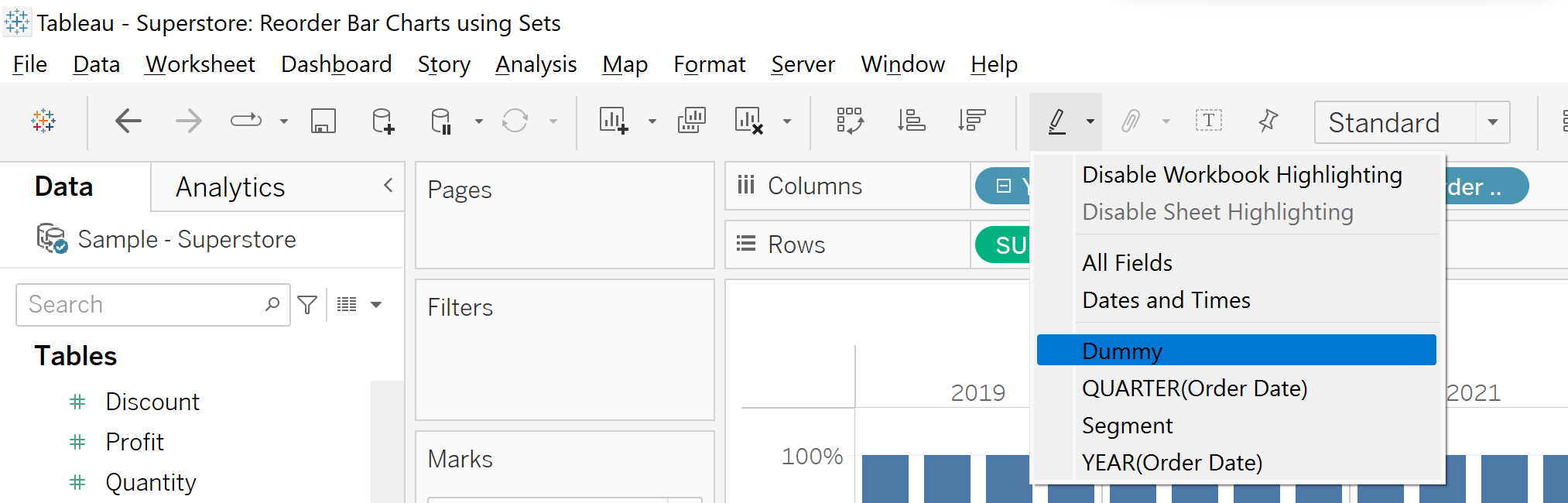Image resolution: width=1568 pixels, height=503 pixels.
Task: Open the view options list dropdown
Action: (x=360, y=305)
